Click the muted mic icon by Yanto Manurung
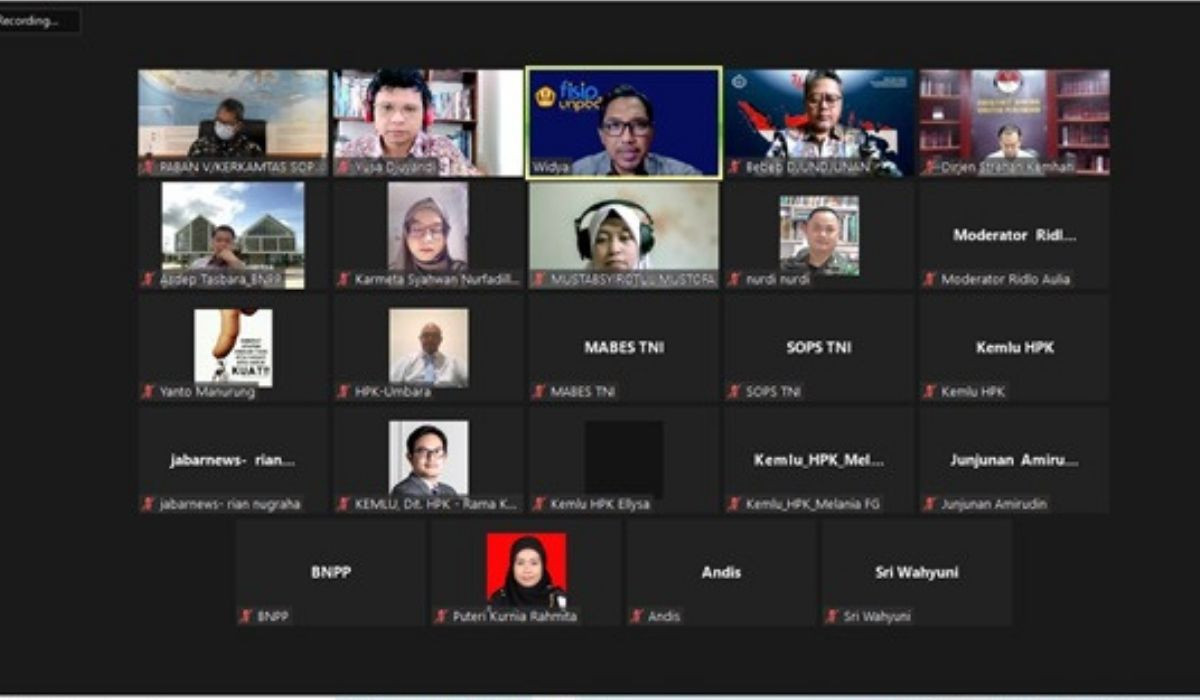This screenshot has width=1200, height=700. point(149,392)
